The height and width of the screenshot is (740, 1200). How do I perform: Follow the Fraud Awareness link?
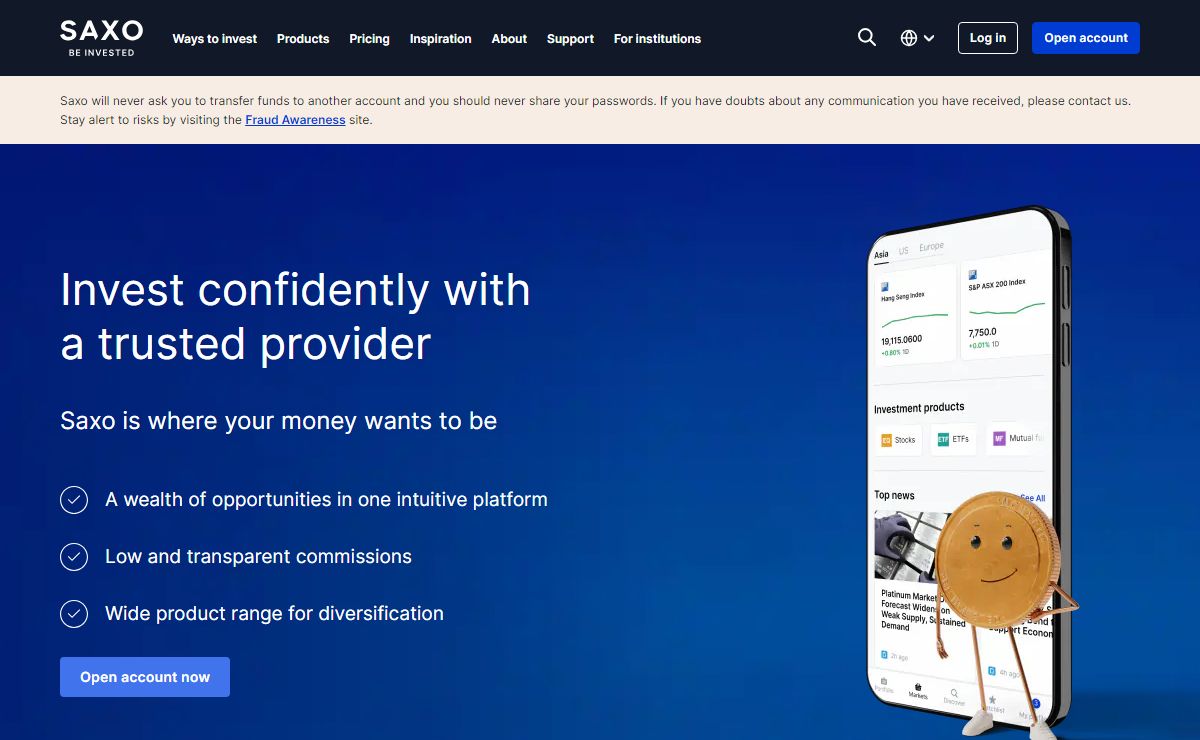(x=295, y=120)
